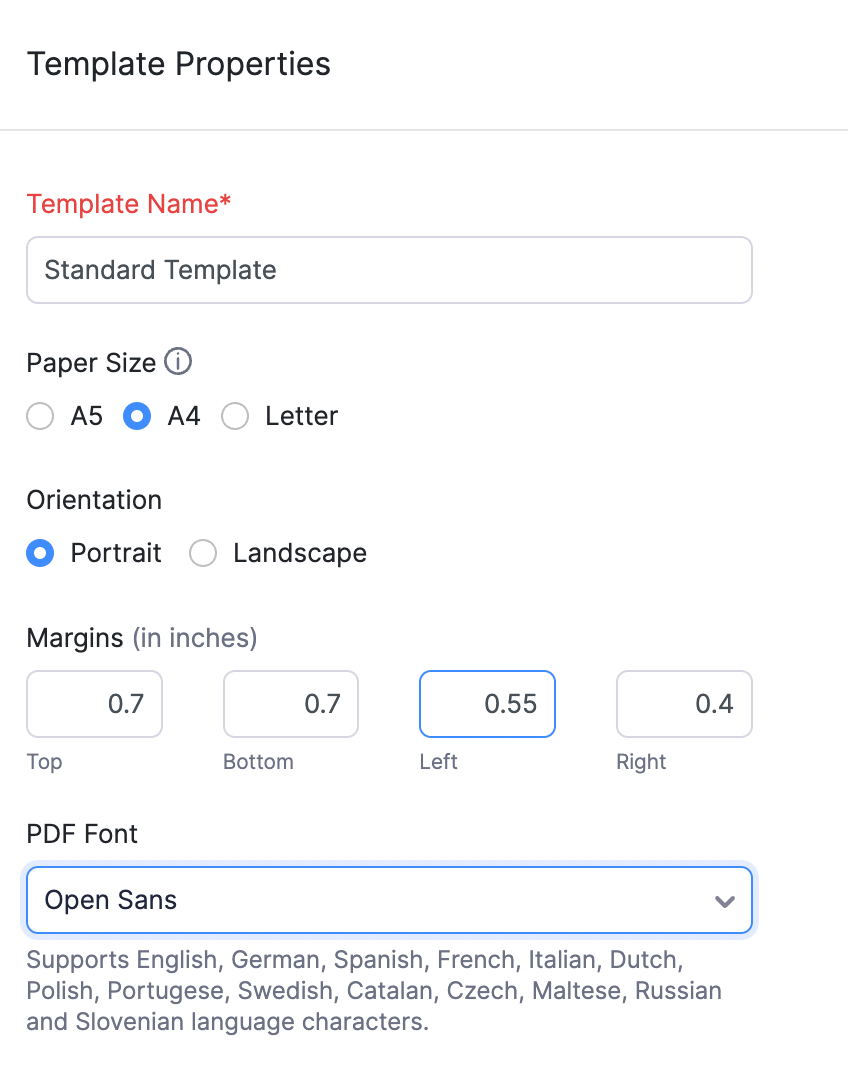The height and width of the screenshot is (1084, 848).
Task: Expand the font selector chevron
Action: 724,901
